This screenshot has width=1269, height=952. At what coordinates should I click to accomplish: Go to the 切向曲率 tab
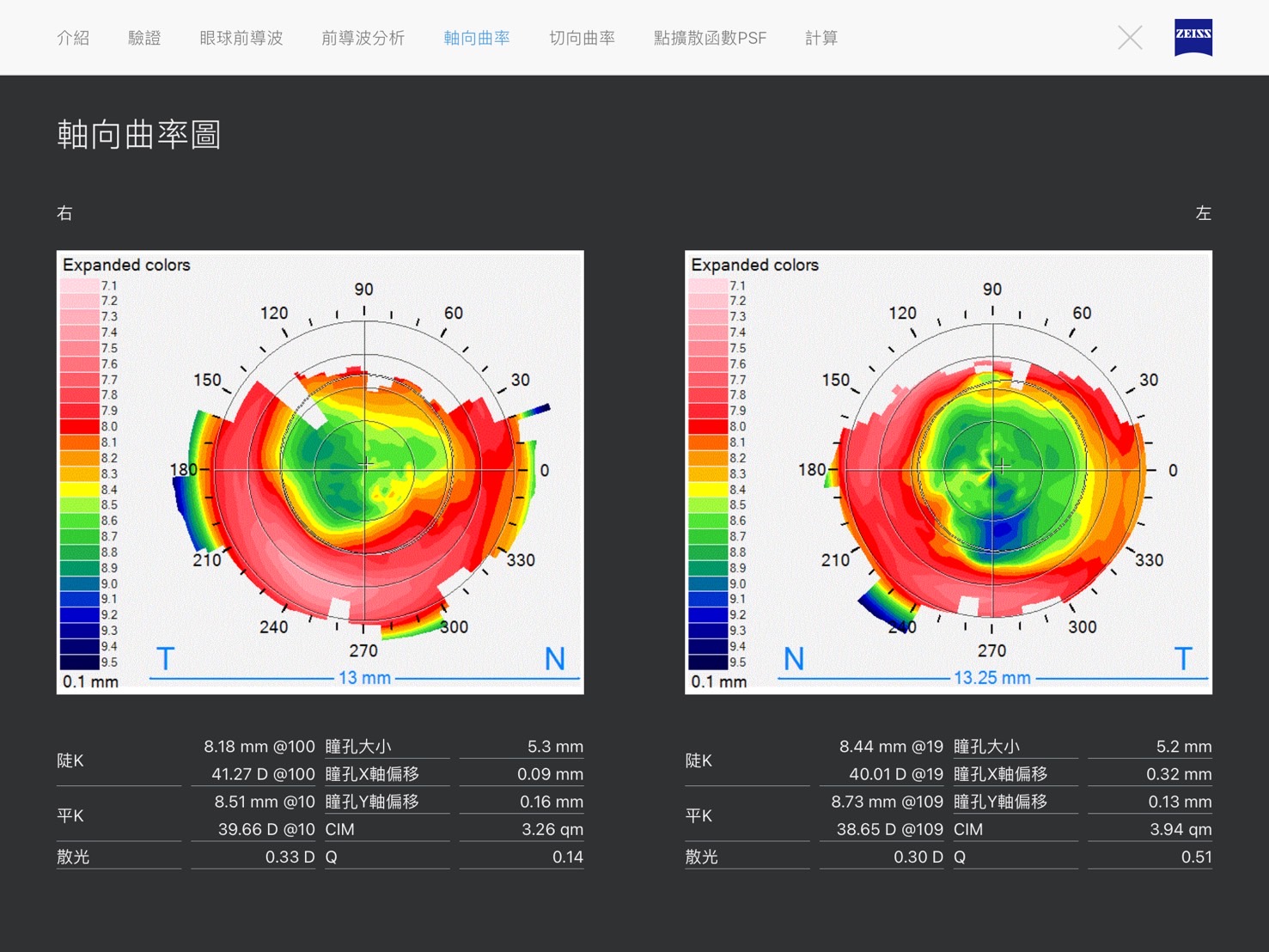click(x=582, y=38)
